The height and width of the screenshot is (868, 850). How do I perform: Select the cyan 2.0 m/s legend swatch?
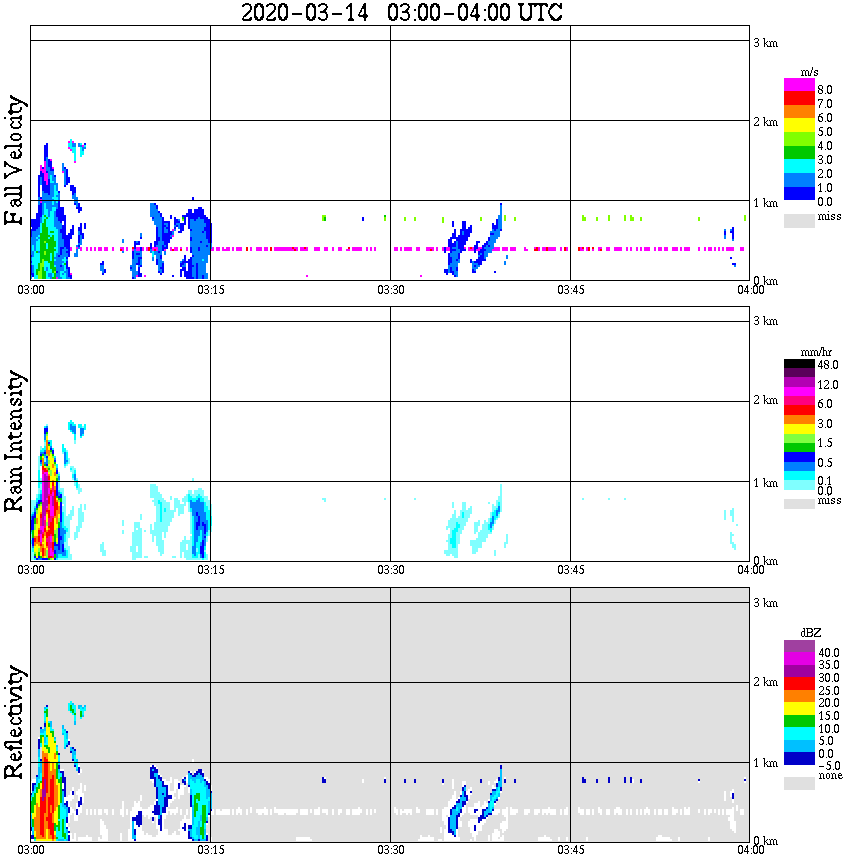click(x=799, y=166)
